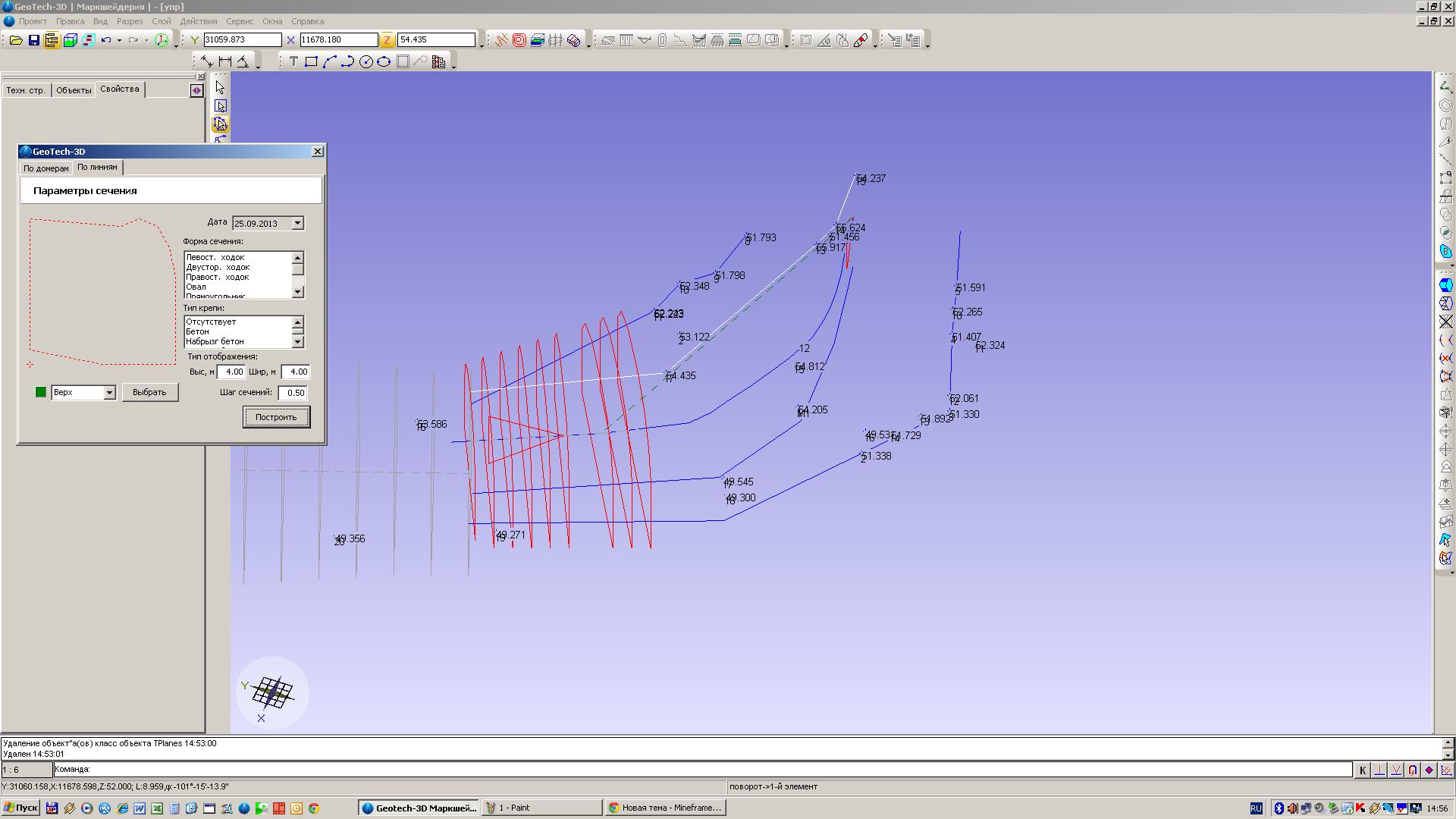The height and width of the screenshot is (819, 1456).
Task: Switch to Новая тема - Mineframe taskbar window
Action: (665, 808)
